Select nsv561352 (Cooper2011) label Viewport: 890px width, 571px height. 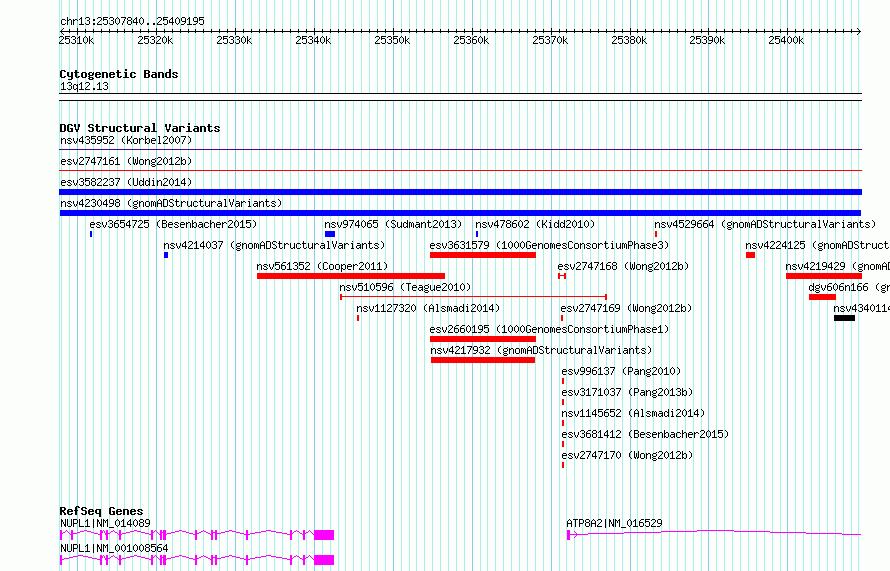[x=322, y=266]
